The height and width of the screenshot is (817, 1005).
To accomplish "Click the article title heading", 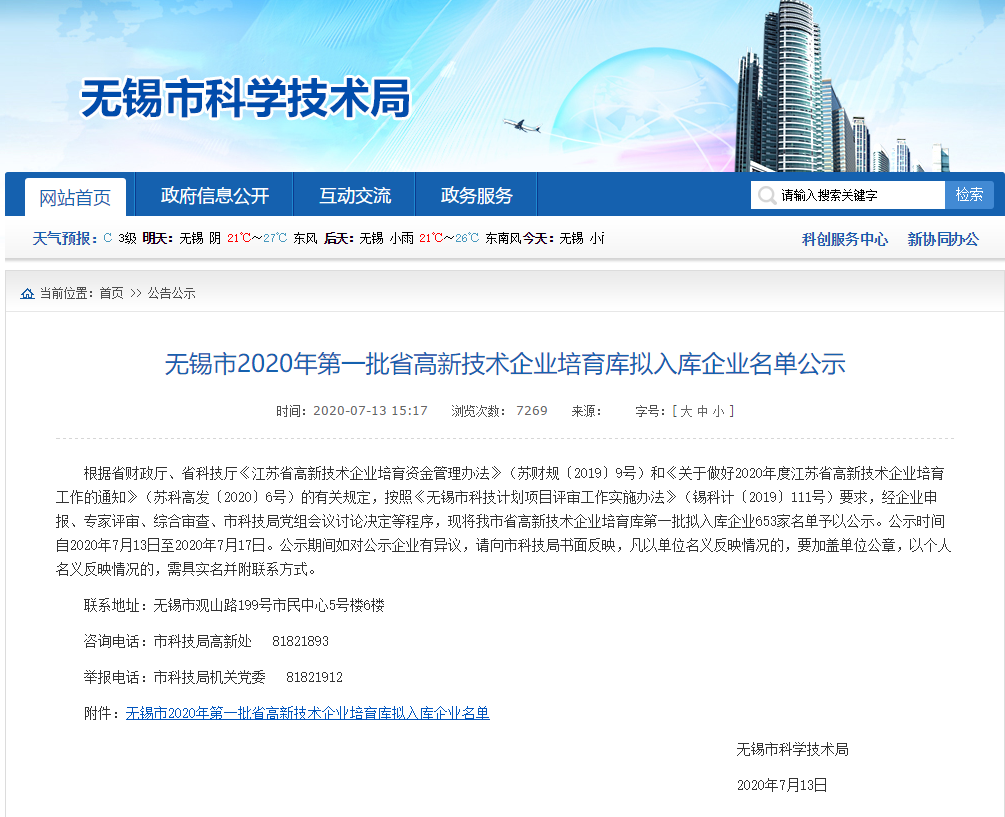I will (x=505, y=364).
